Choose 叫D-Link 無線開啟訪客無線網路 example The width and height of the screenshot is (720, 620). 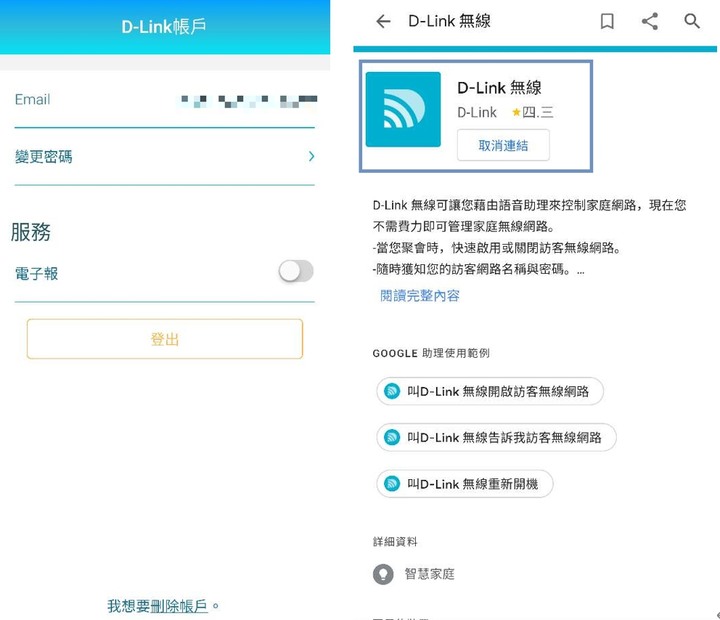click(490, 391)
